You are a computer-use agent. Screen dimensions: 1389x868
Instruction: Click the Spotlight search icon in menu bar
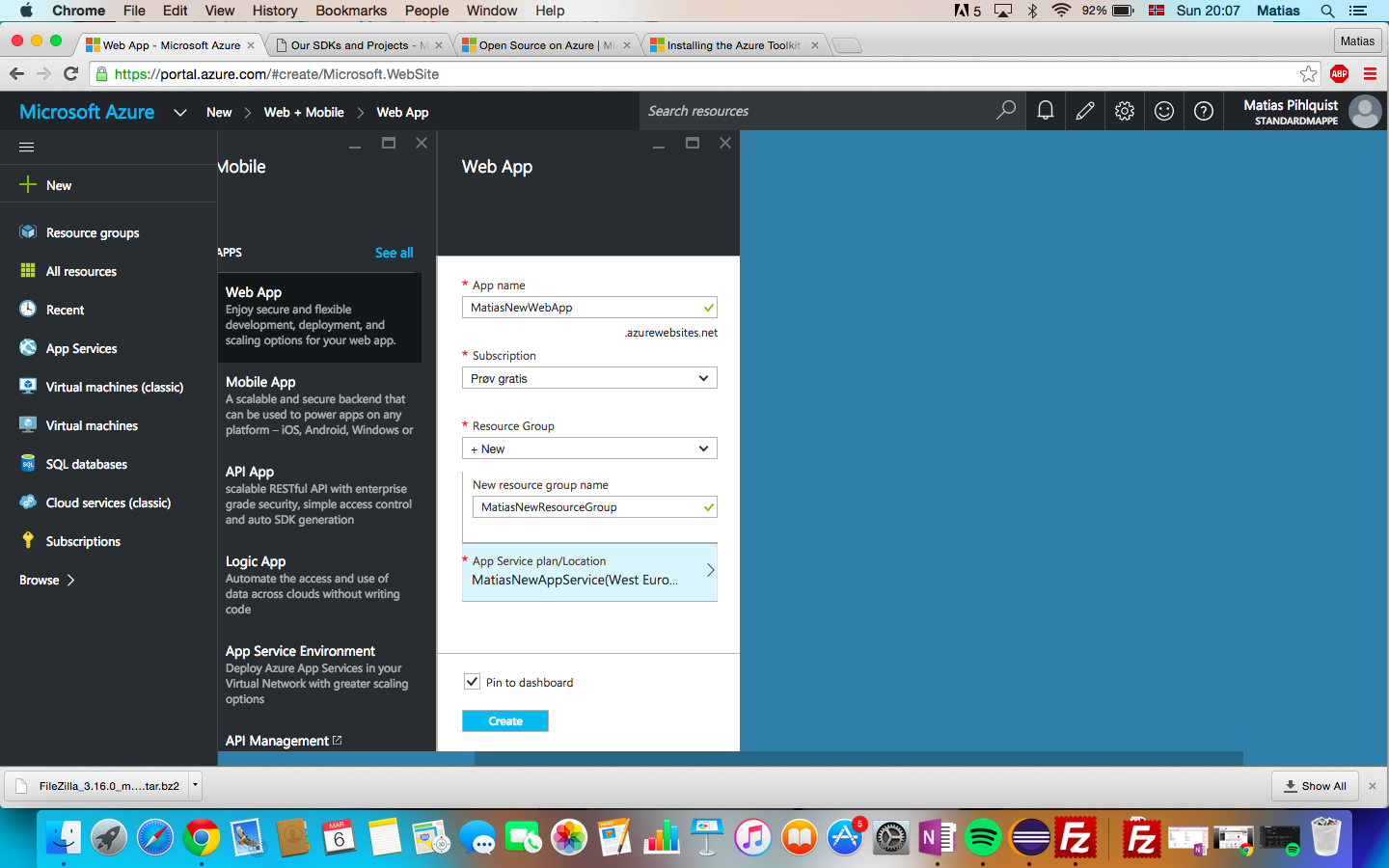click(1327, 11)
